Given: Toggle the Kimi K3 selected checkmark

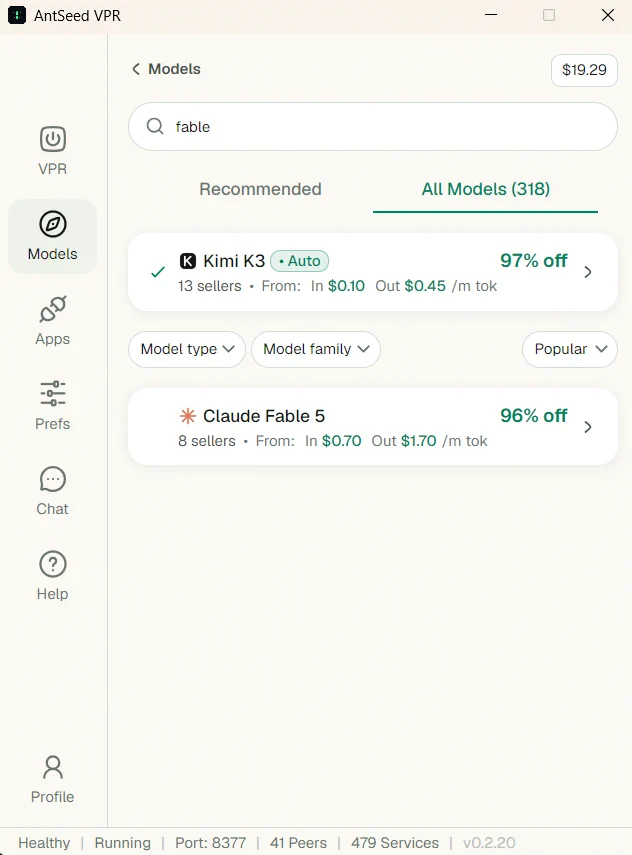Looking at the screenshot, I should pyautogui.click(x=158, y=272).
